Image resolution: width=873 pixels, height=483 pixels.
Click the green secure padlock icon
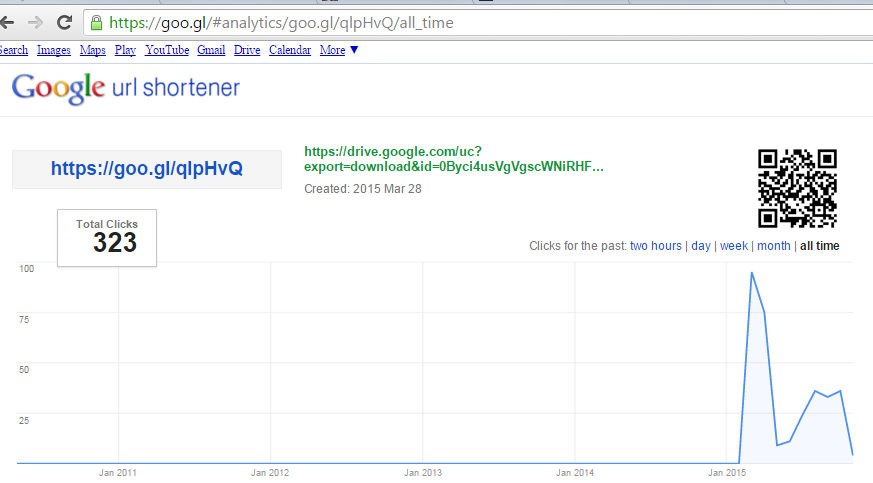click(96, 23)
